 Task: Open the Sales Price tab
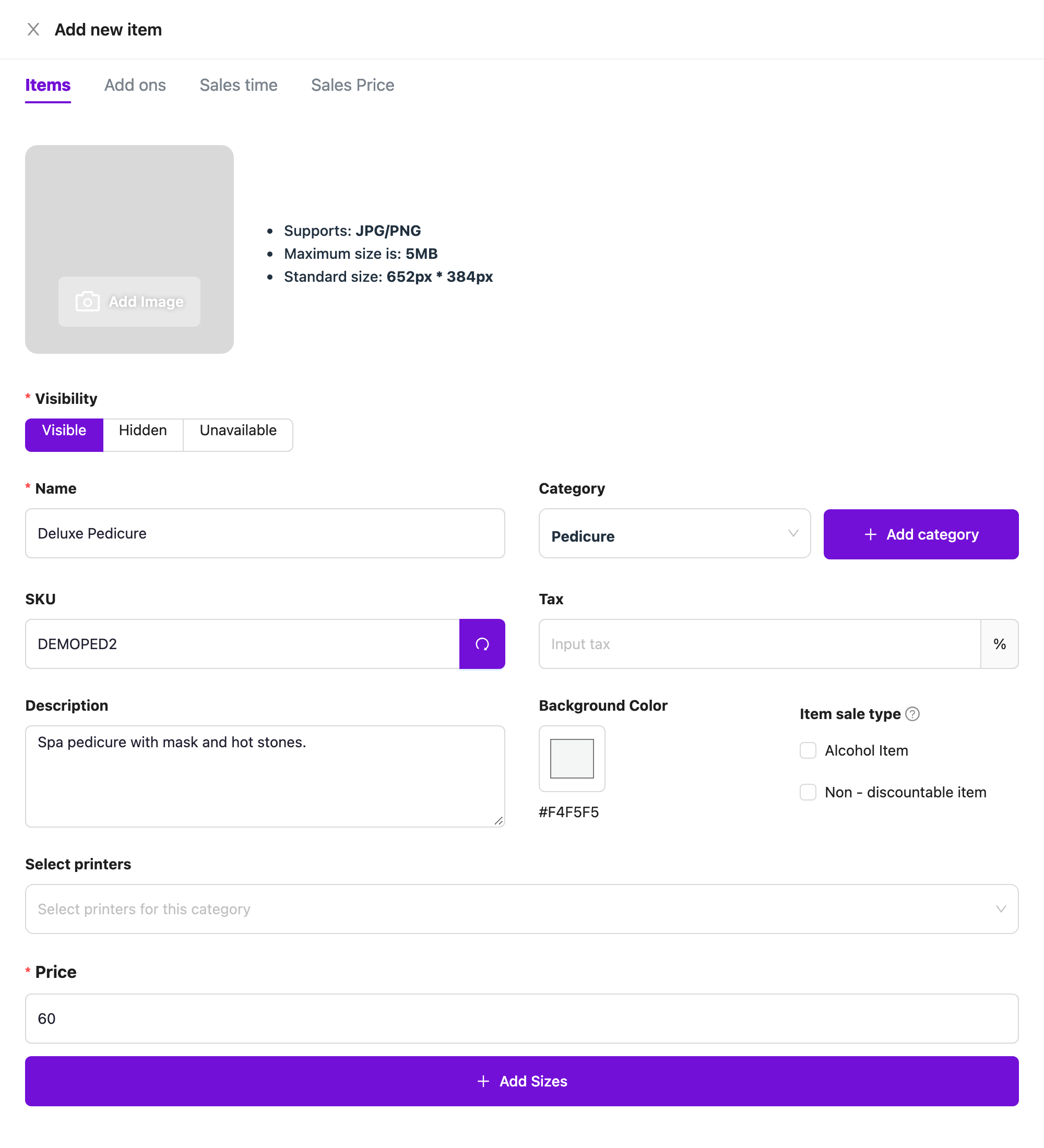coord(352,86)
